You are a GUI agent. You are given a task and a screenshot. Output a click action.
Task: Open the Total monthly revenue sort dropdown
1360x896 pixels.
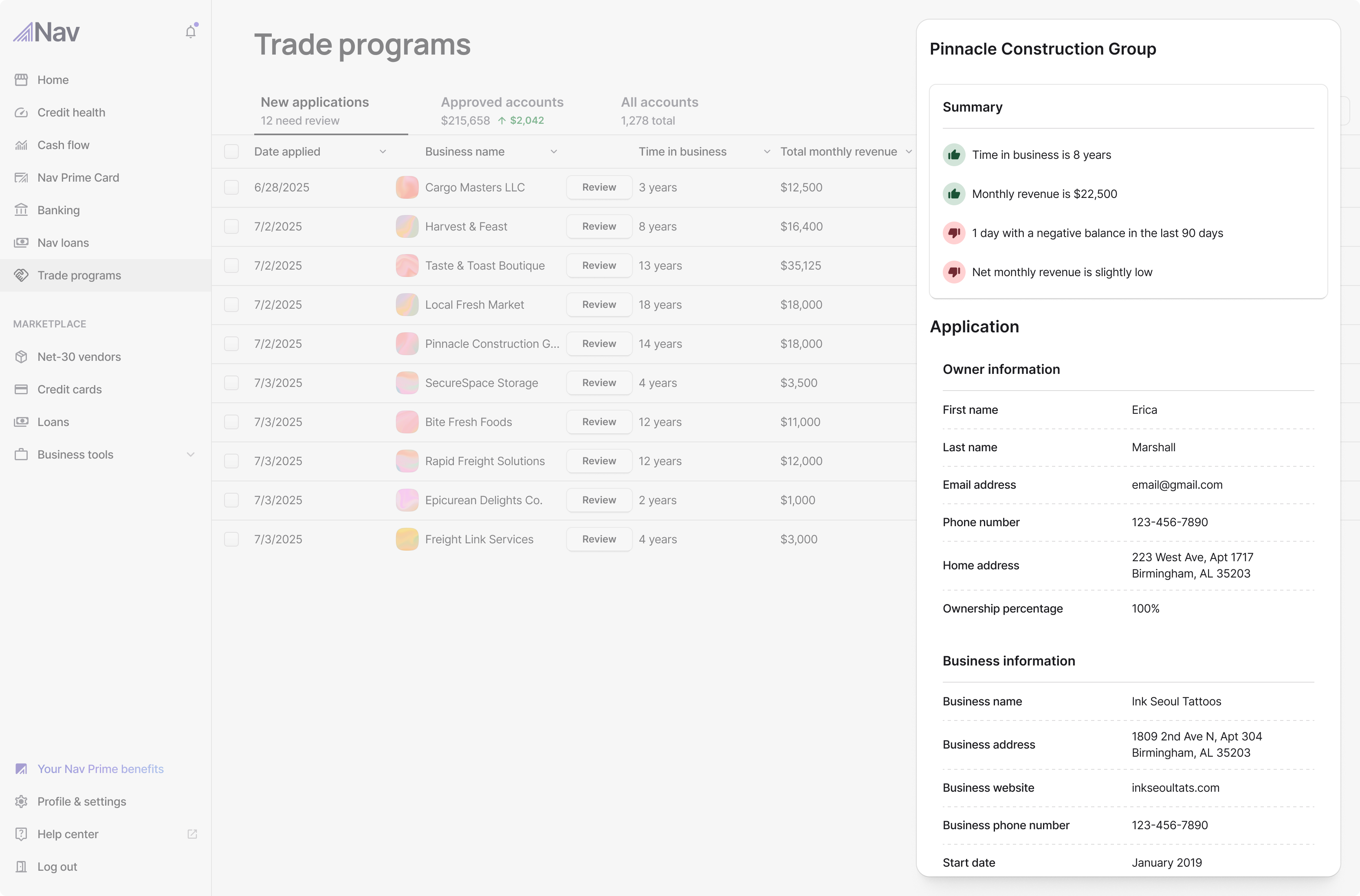tap(909, 152)
